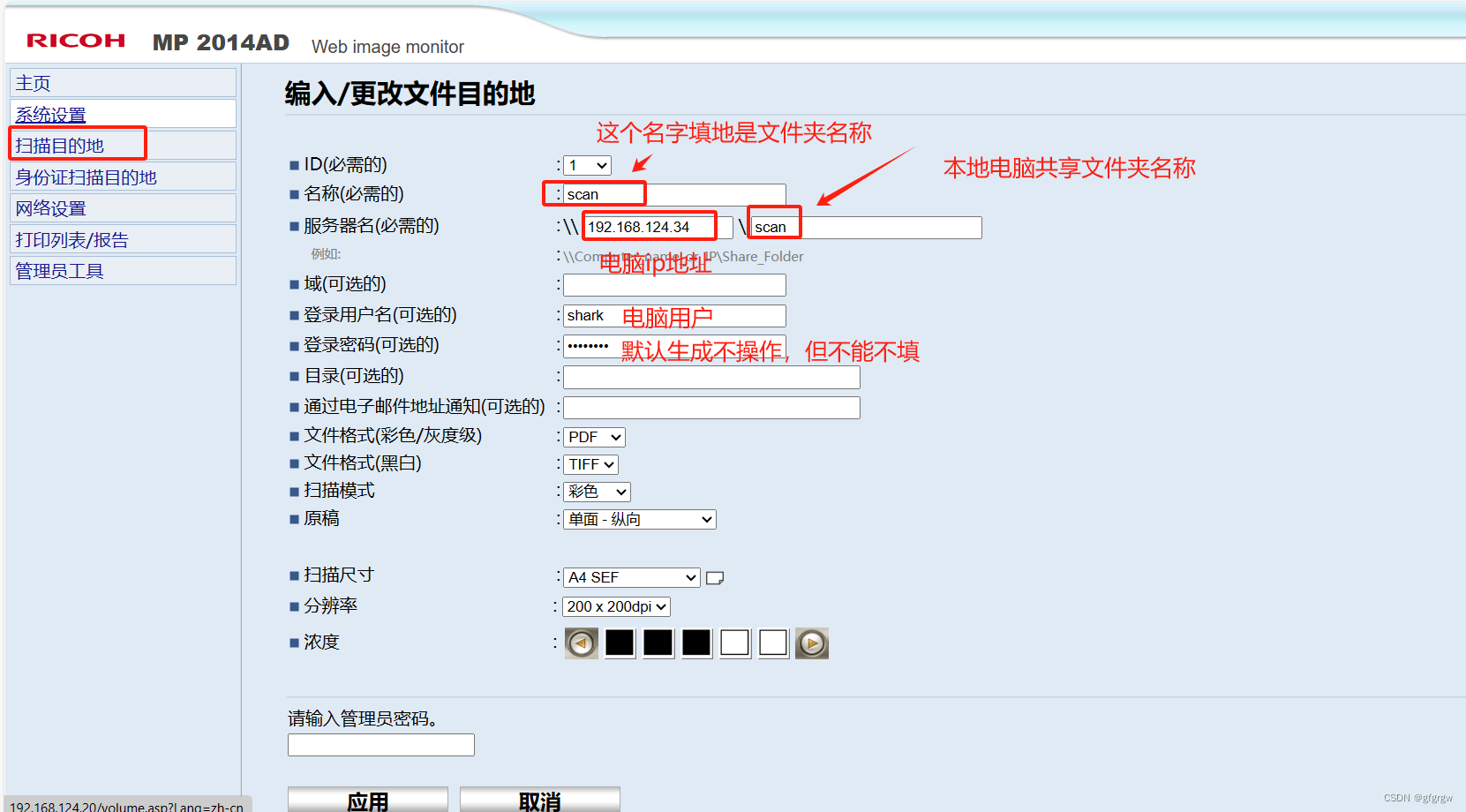
Task: Click the shared folder name field
Action: [x=866, y=227]
